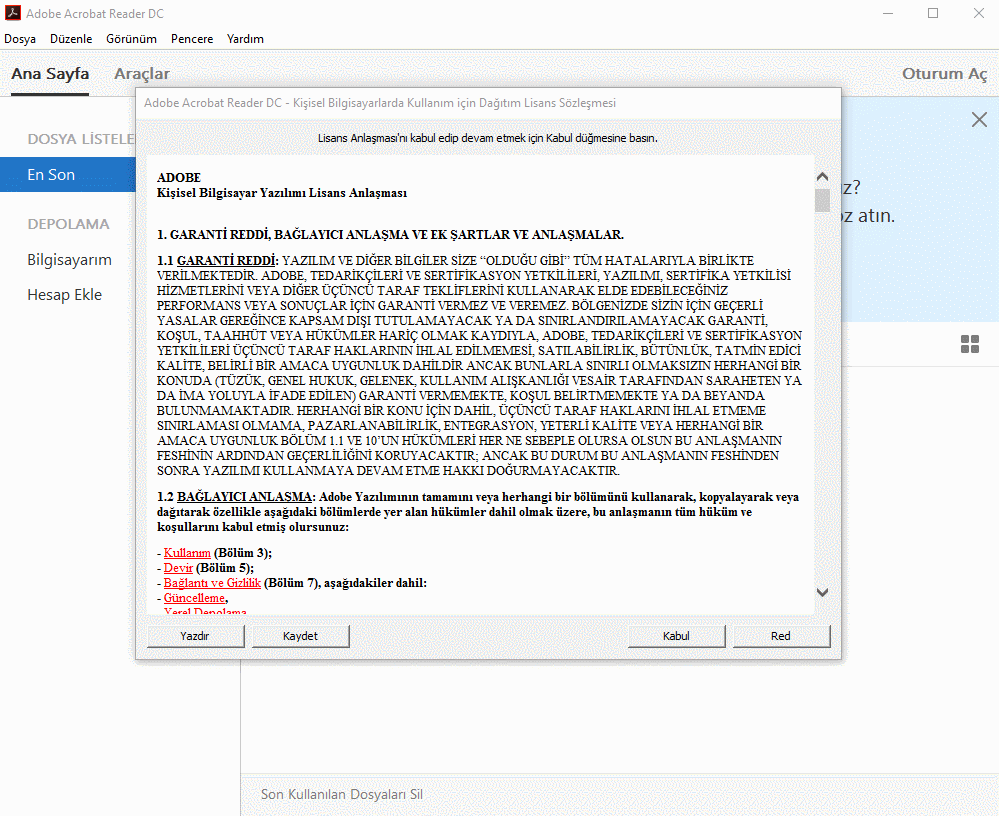Click the license text scroll-down arrow
The width and height of the screenshot is (999, 816).
(x=822, y=592)
